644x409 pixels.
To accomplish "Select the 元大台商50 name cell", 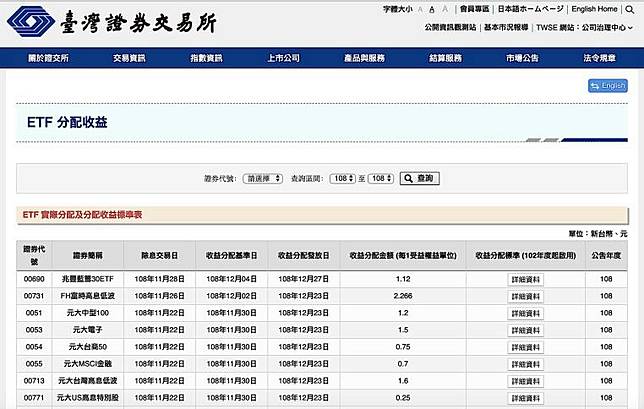I will [x=88, y=347].
